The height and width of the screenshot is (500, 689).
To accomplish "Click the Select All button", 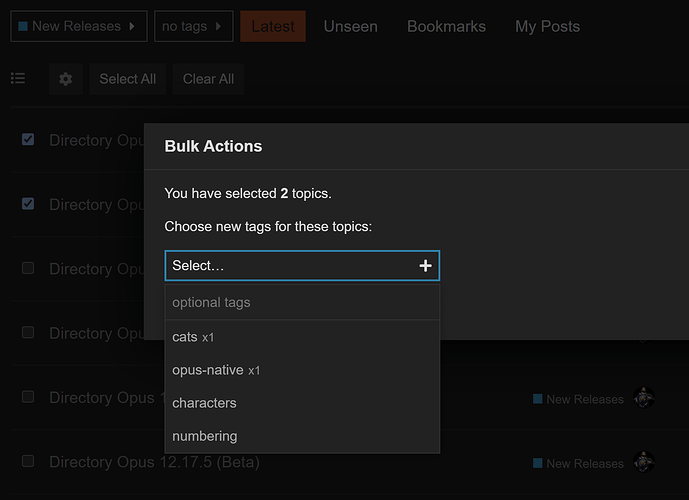I will point(127,79).
